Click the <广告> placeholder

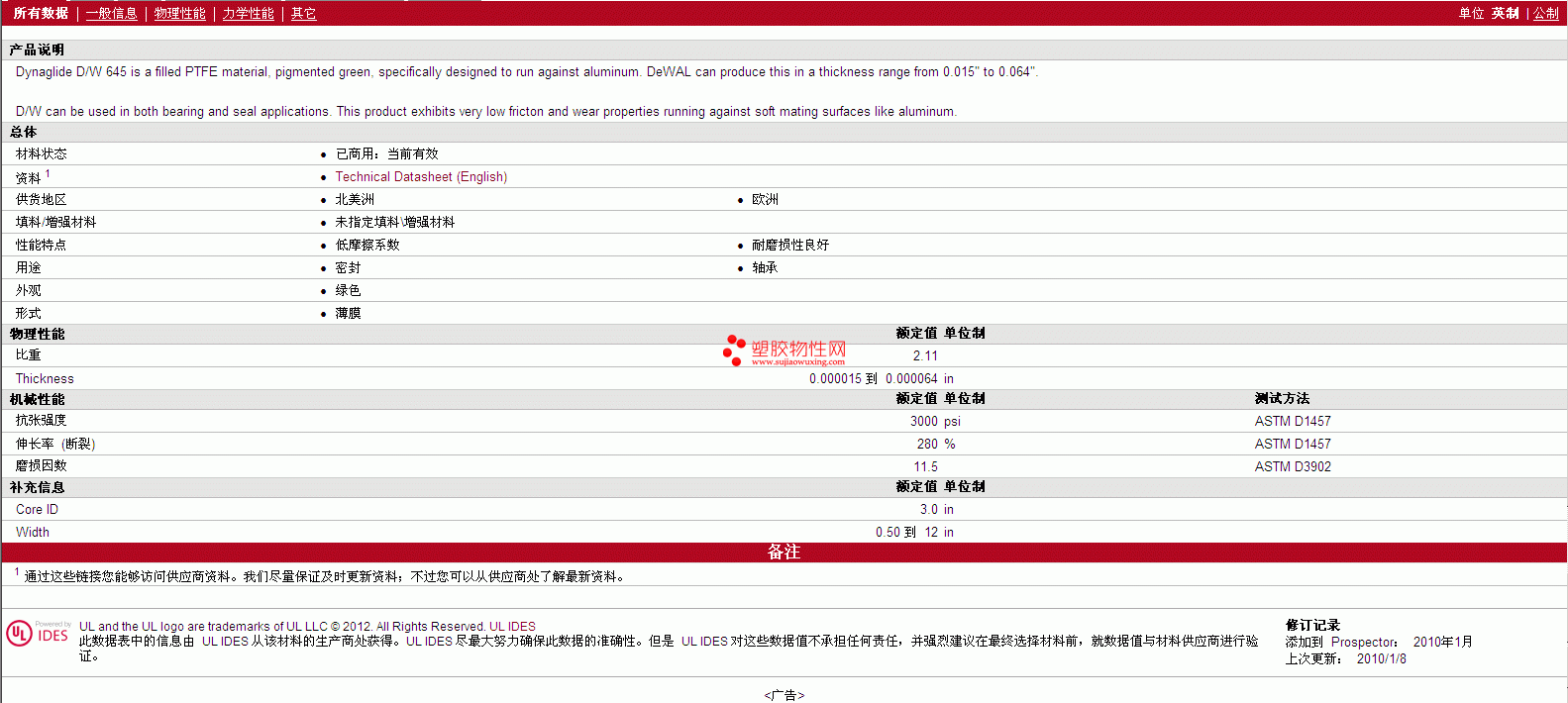point(784,695)
